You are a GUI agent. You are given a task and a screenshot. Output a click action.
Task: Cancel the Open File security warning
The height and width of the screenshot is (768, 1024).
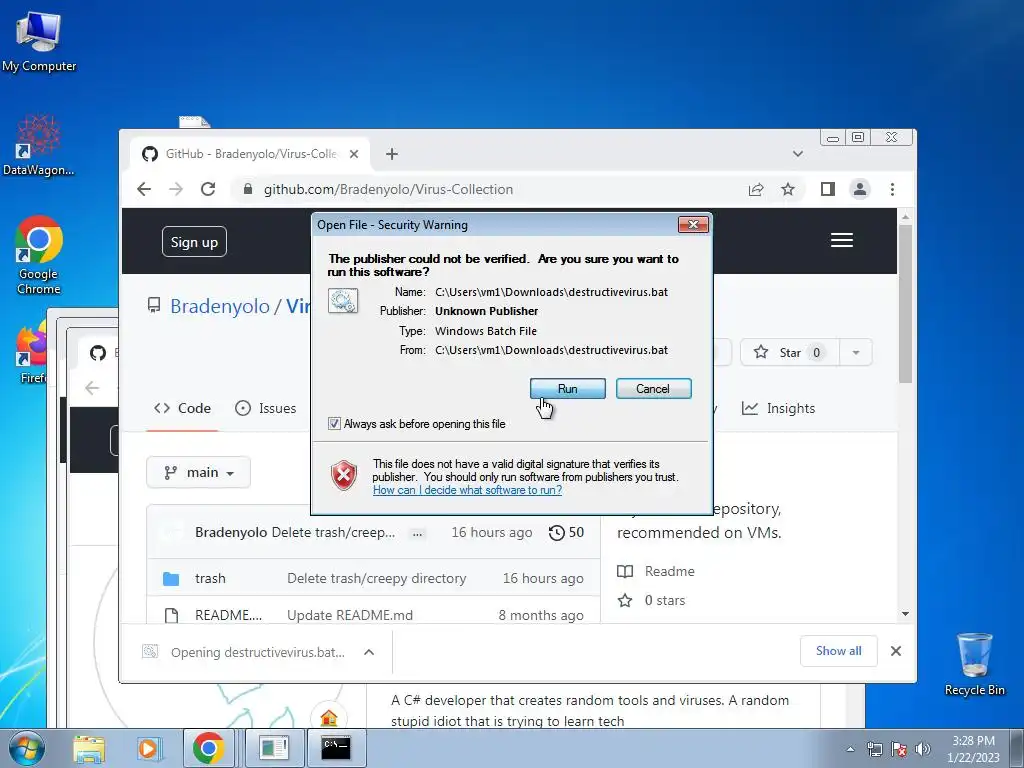653,389
